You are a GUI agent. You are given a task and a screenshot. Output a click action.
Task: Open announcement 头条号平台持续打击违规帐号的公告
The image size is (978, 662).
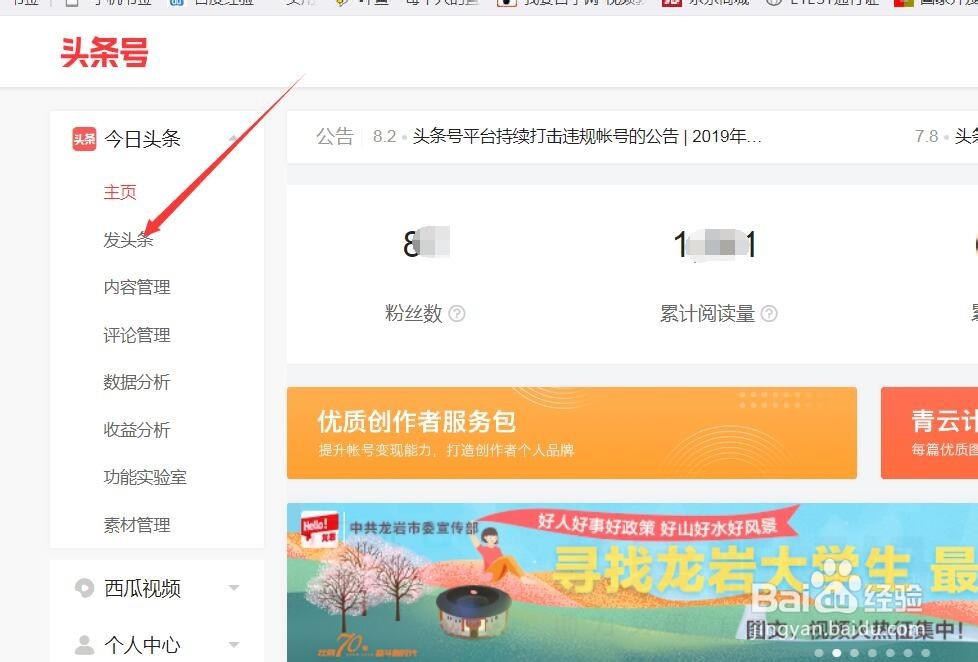(x=587, y=136)
